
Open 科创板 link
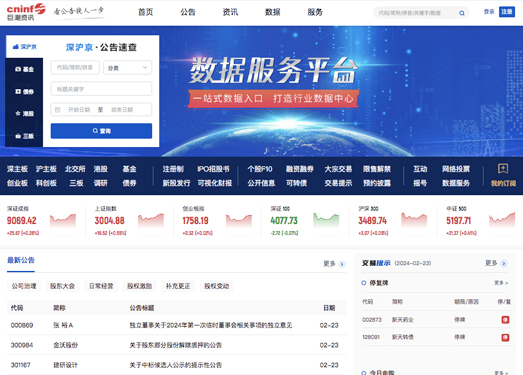point(46,183)
